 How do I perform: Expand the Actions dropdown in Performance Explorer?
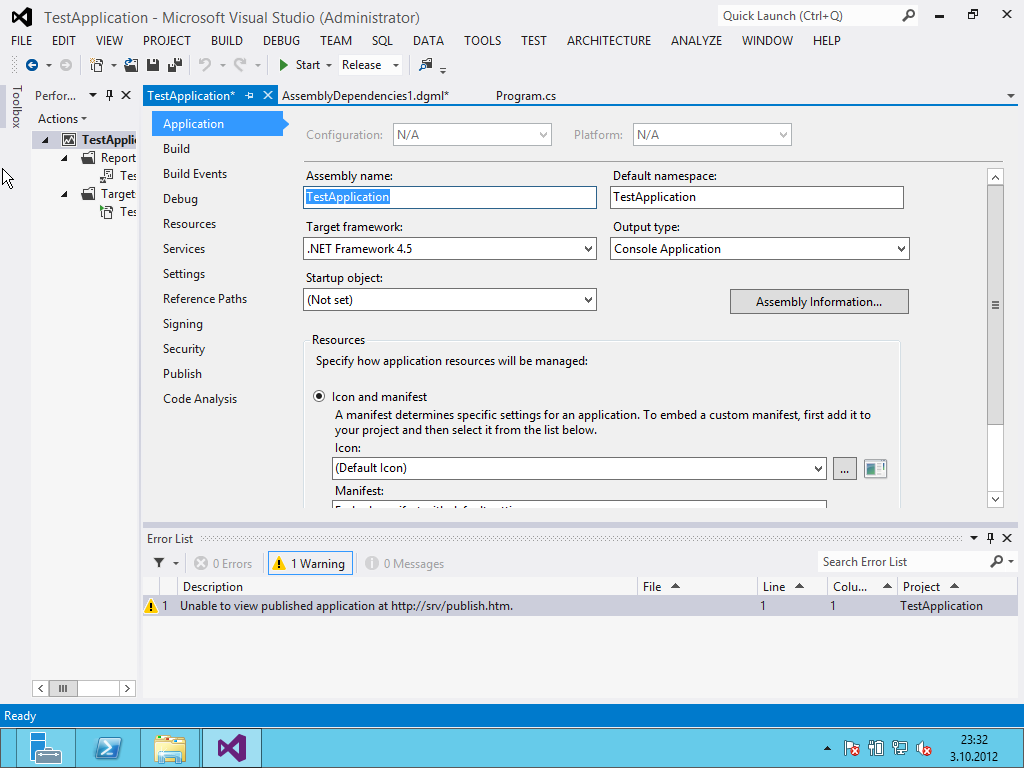coord(62,119)
